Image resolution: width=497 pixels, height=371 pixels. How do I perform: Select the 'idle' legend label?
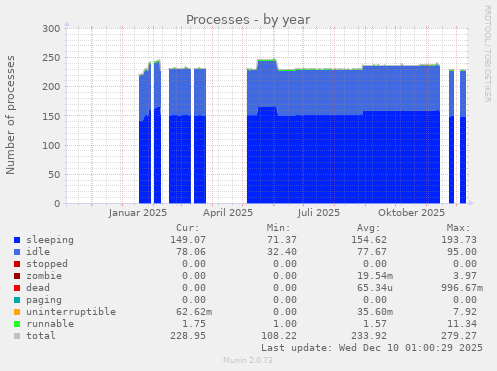(38, 252)
